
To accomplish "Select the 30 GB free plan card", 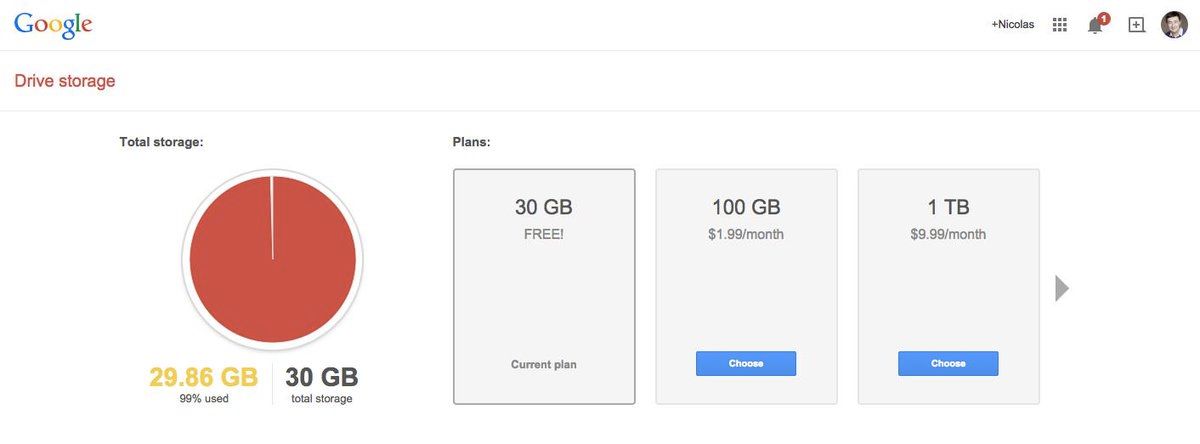I will pyautogui.click(x=544, y=286).
